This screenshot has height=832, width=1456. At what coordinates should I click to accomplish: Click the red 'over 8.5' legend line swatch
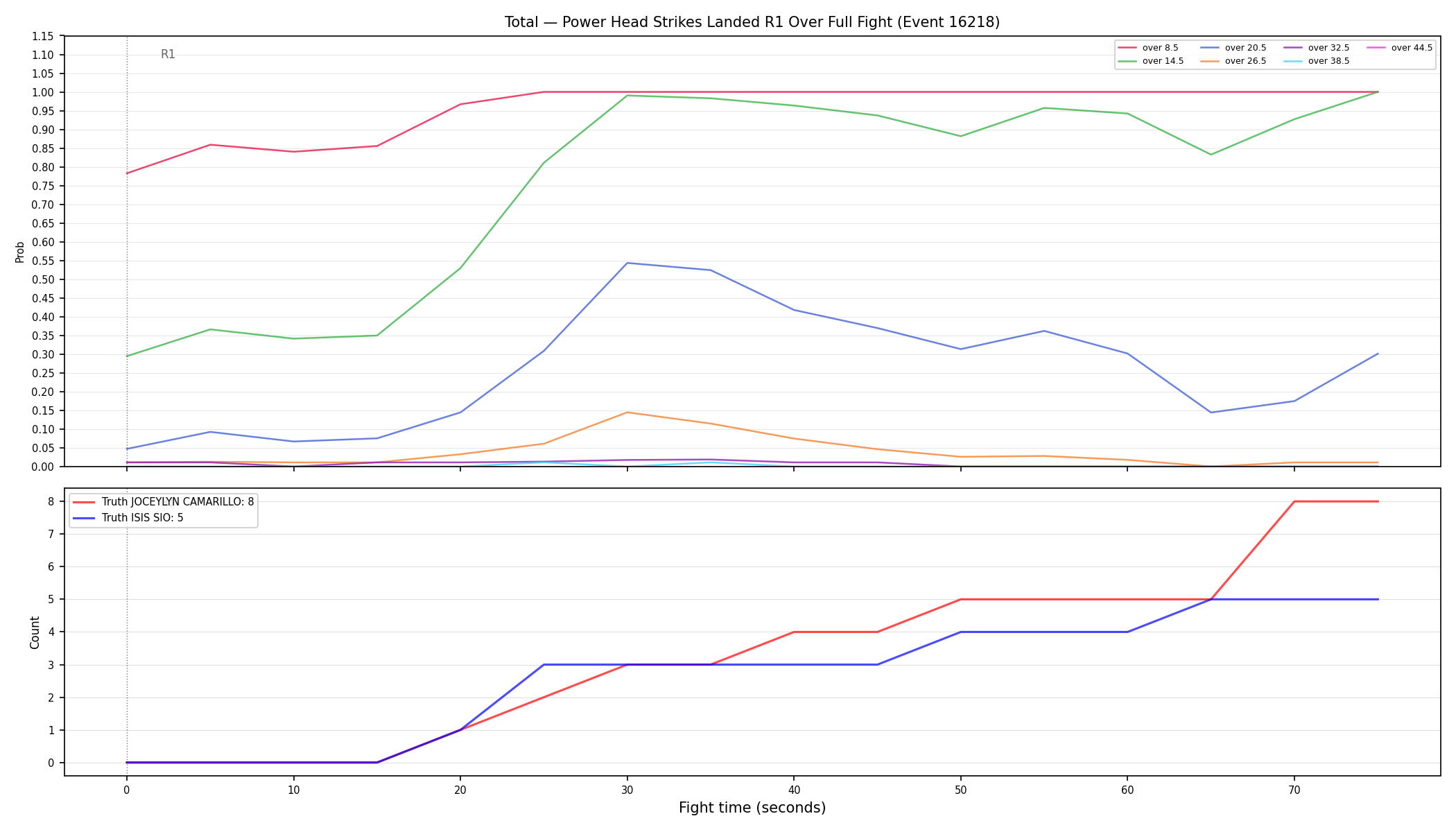point(1127,48)
